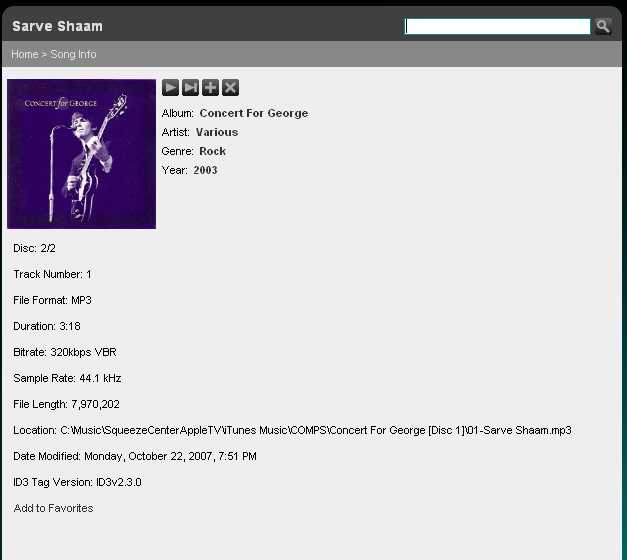Viewport: 627px width, 560px height.
Task: Select the Song Info breadcrumb item
Action: coord(73,54)
